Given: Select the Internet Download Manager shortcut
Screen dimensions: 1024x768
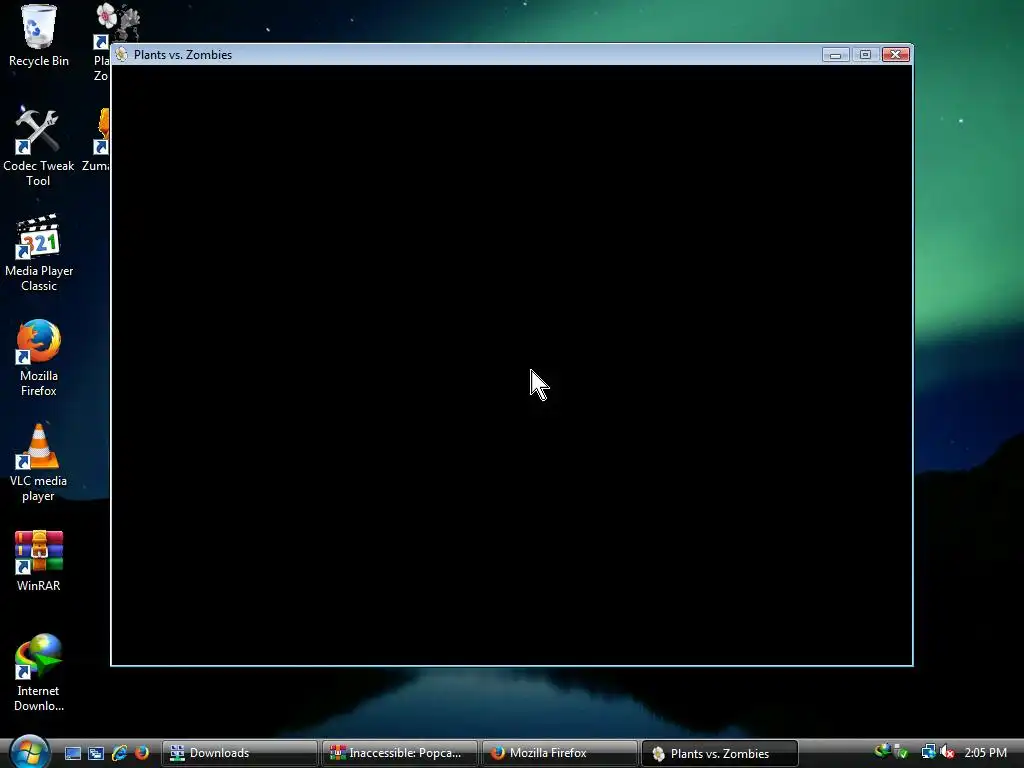Looking at the screenshot, I should pos(39,673).
